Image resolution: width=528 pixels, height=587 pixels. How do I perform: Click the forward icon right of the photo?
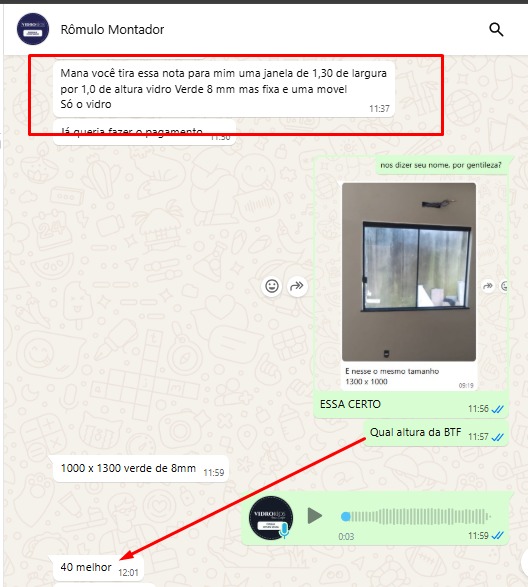click(488, 286)
